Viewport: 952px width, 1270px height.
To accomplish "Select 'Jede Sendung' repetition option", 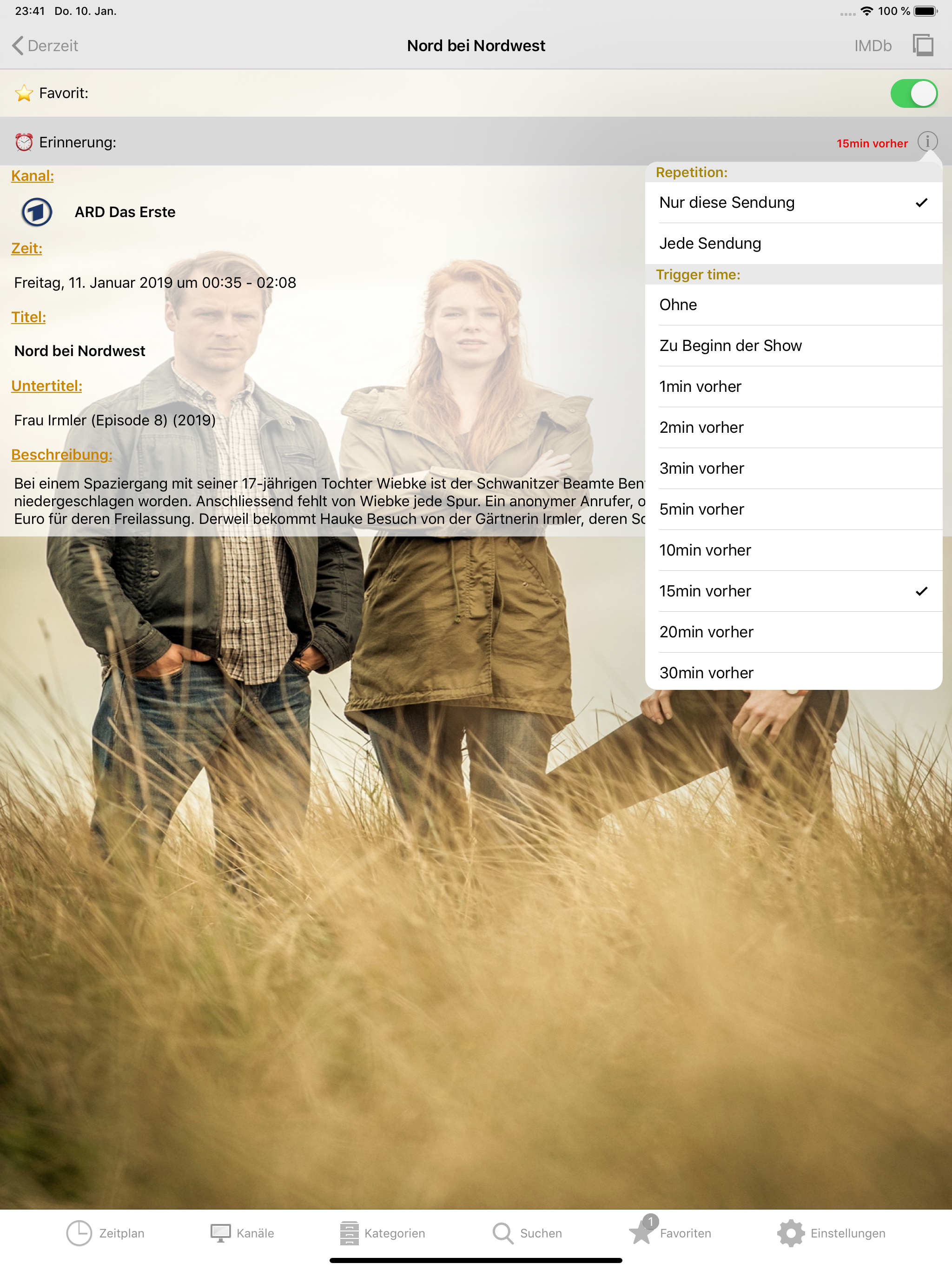I will (793, 244).
